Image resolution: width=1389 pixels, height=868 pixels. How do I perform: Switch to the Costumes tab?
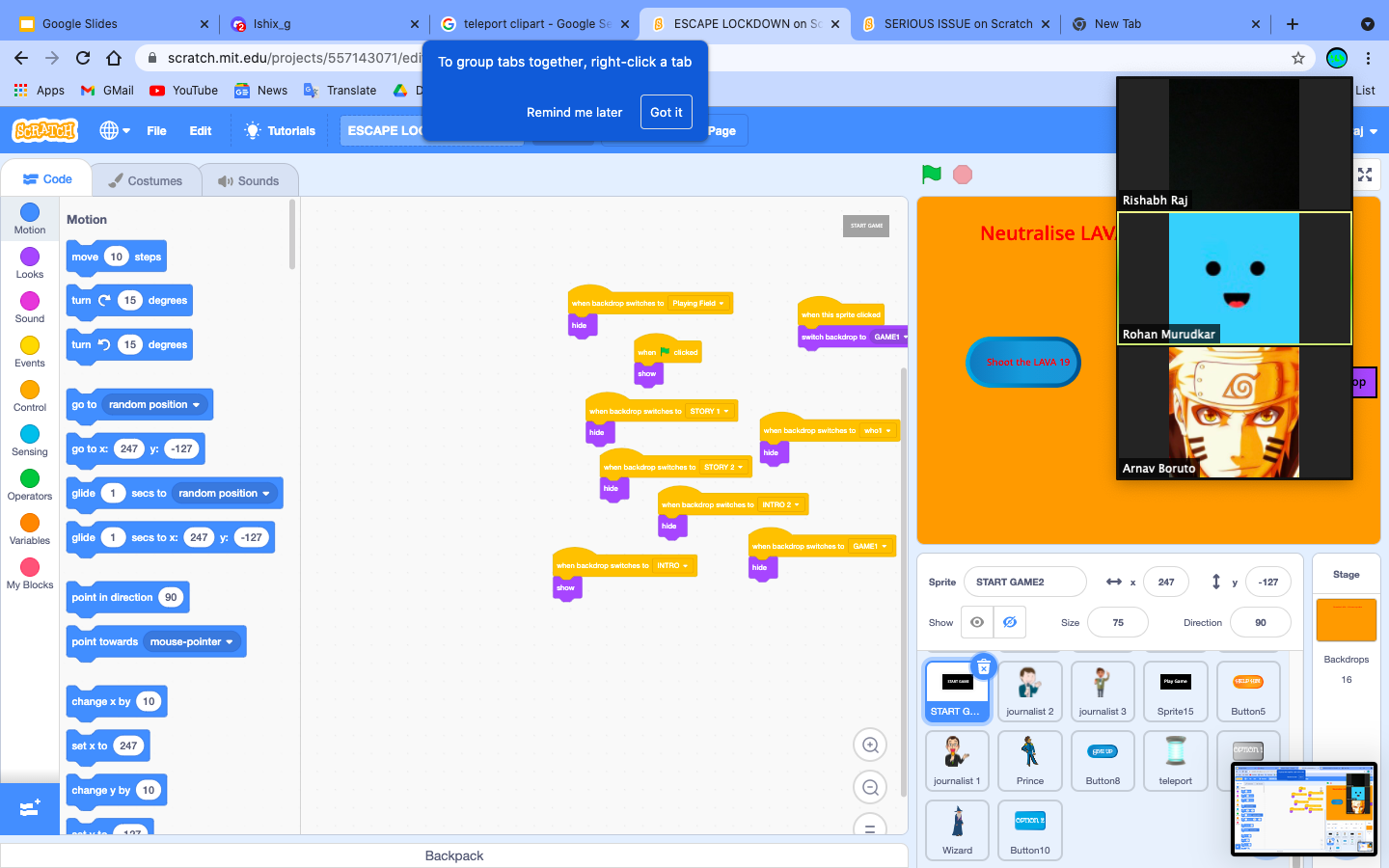(x=146, y=180)
